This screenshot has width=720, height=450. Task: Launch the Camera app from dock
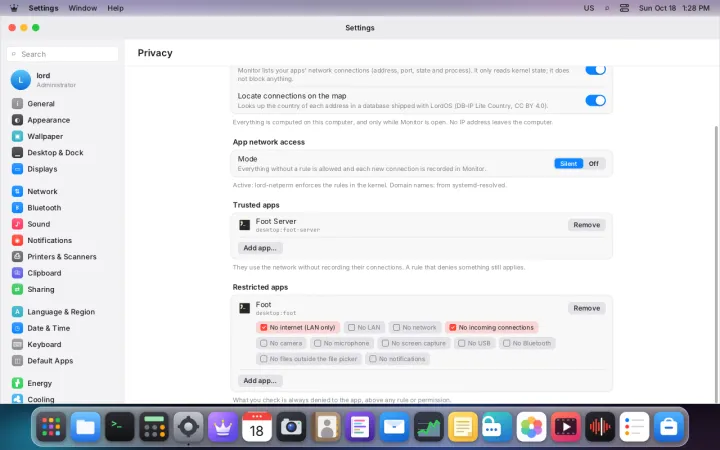click(x=291, y=427)
